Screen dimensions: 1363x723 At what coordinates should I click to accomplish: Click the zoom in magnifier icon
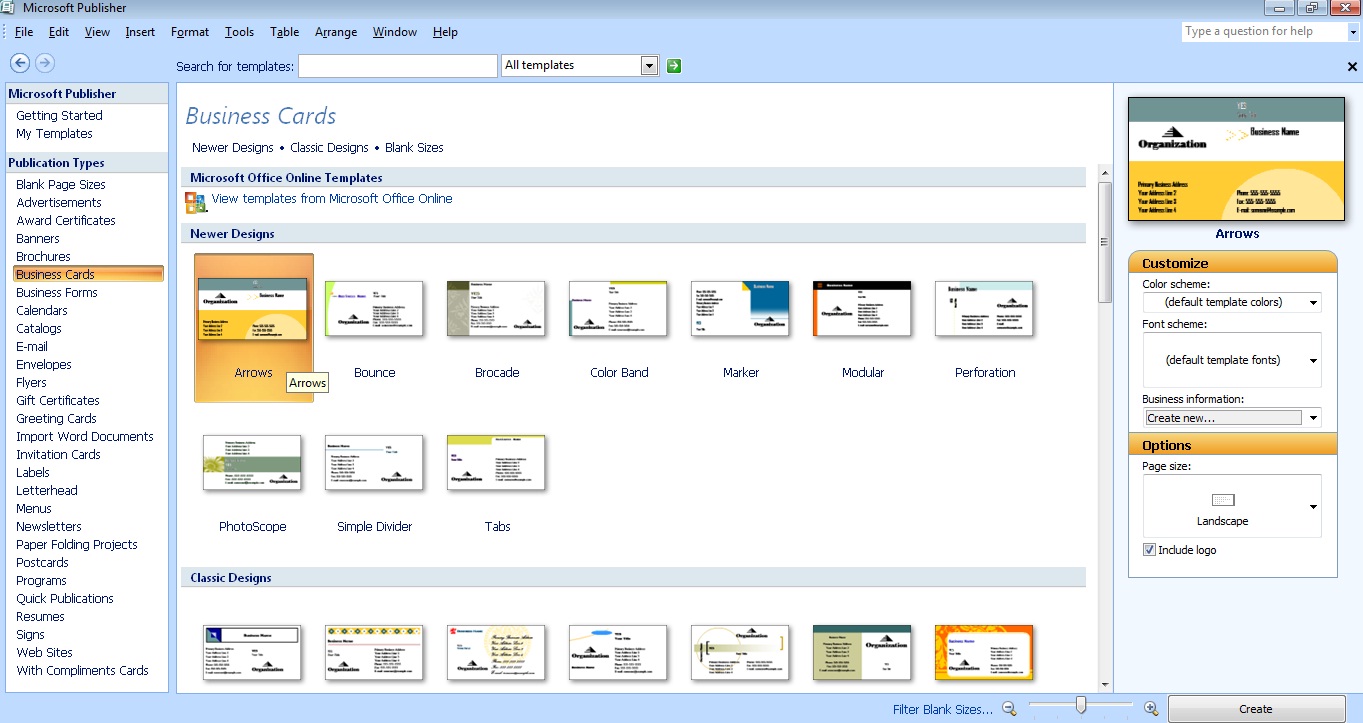(1151, 708)
